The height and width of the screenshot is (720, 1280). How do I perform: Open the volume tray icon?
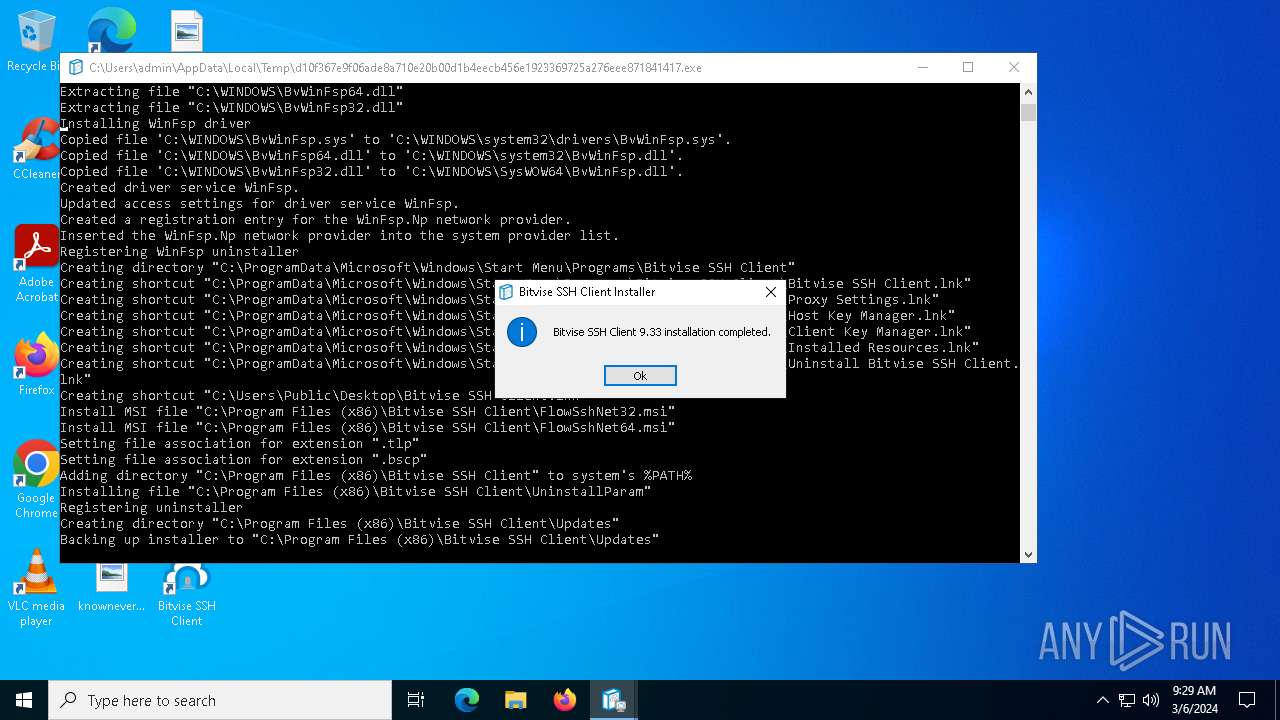(x=1151, y=700)
